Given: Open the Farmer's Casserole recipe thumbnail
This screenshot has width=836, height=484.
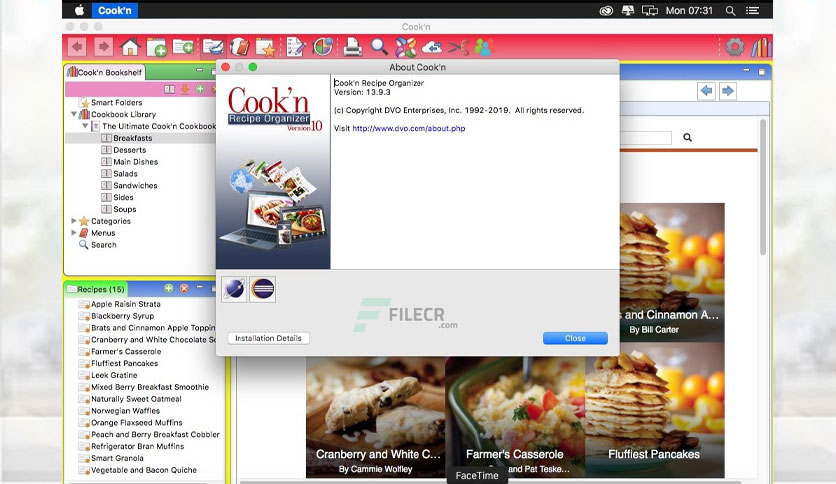Looking at the screenshot, I should pos(515,417).
